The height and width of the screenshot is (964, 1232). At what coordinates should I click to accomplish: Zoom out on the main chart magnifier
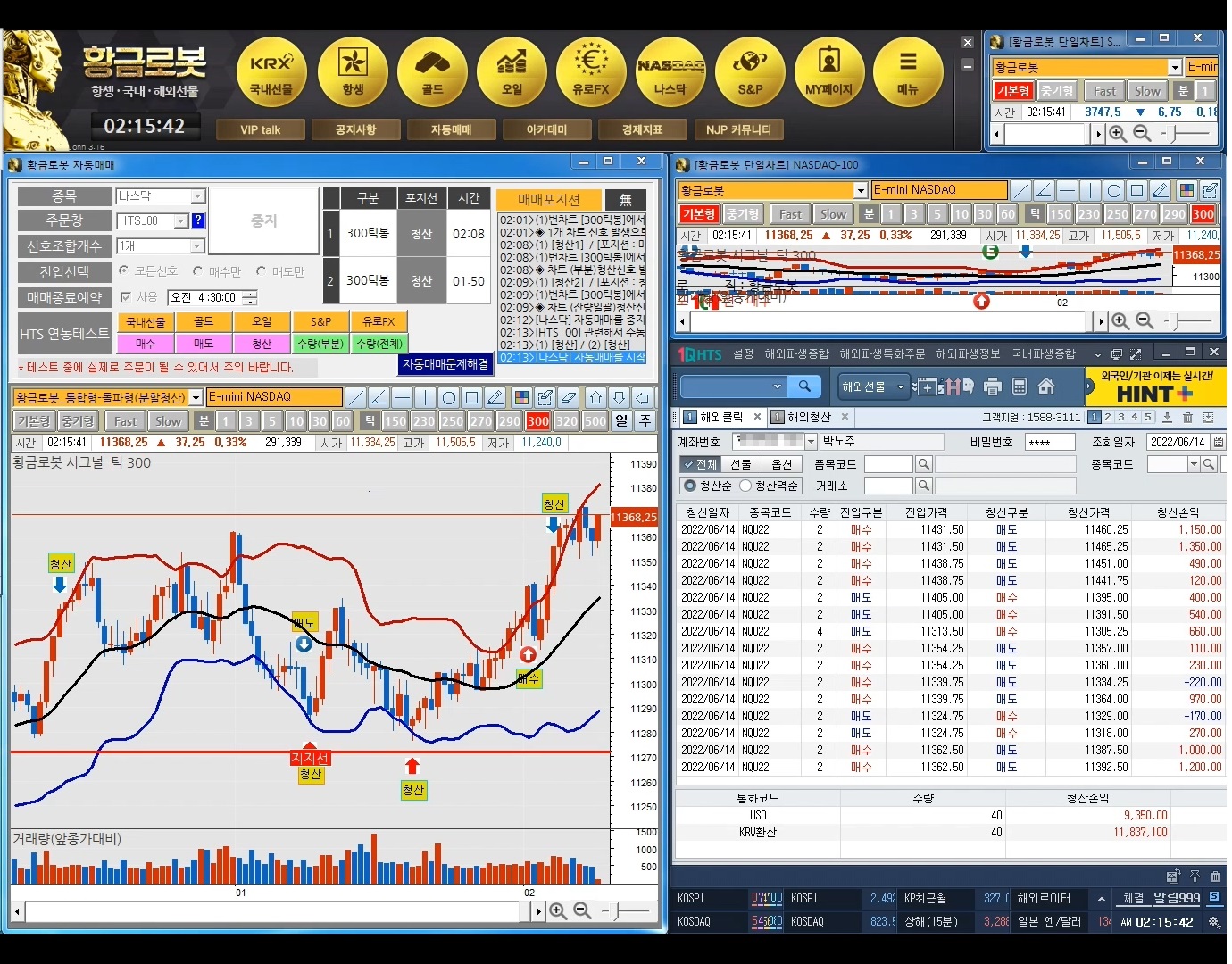pos(582,910)
